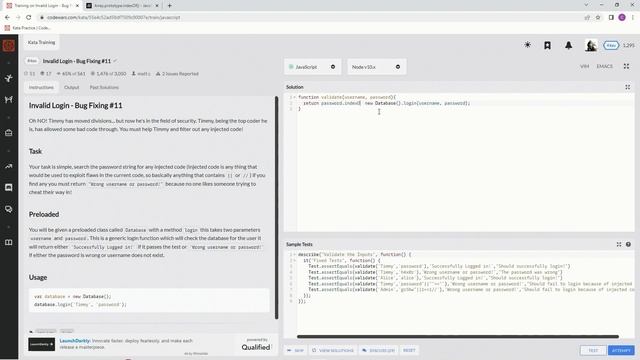Viewport: 640px width, 360px height.
Task: Enable EMACS editor mode
Action: (604, 66)
